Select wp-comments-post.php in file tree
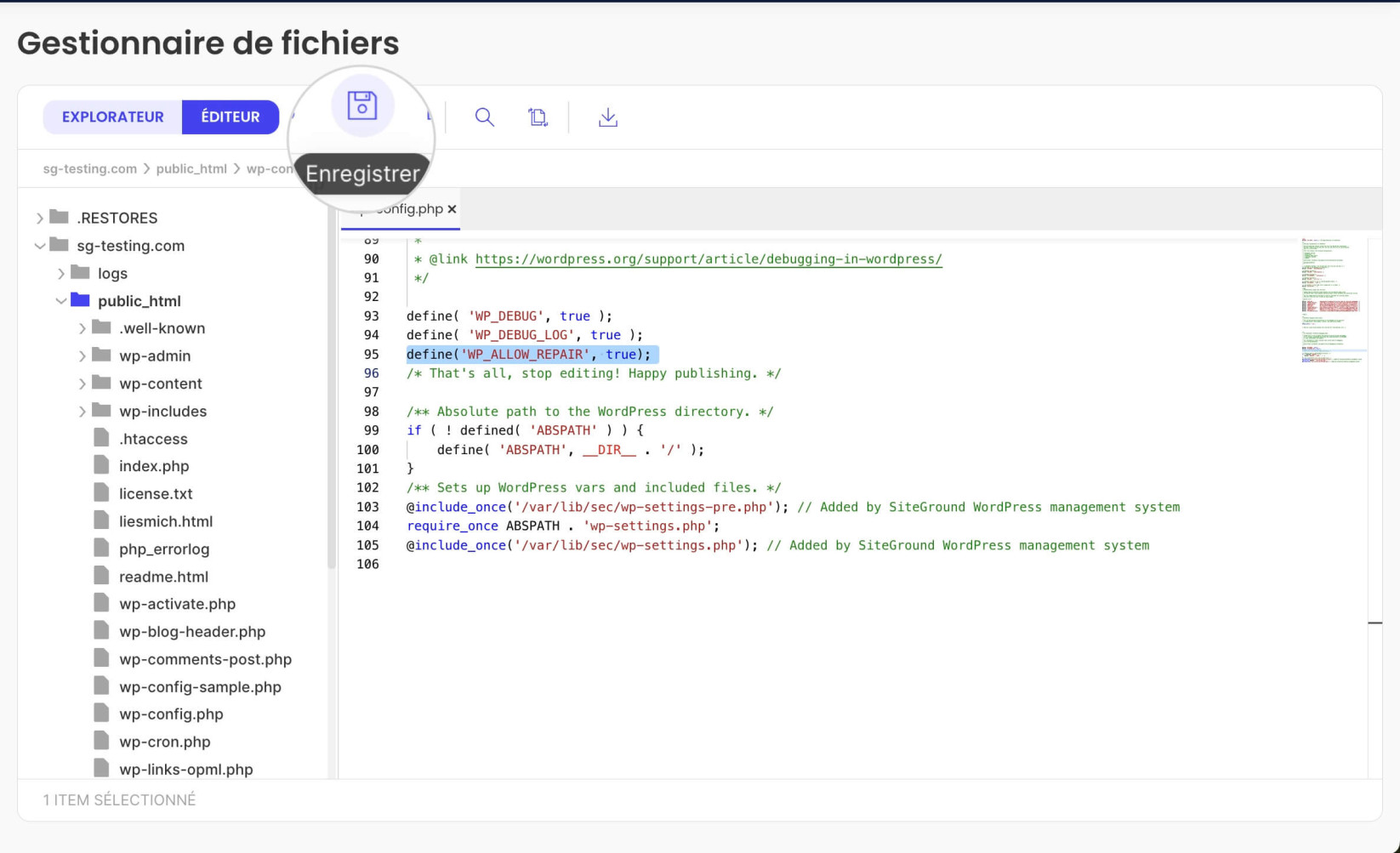 (205, 659)
